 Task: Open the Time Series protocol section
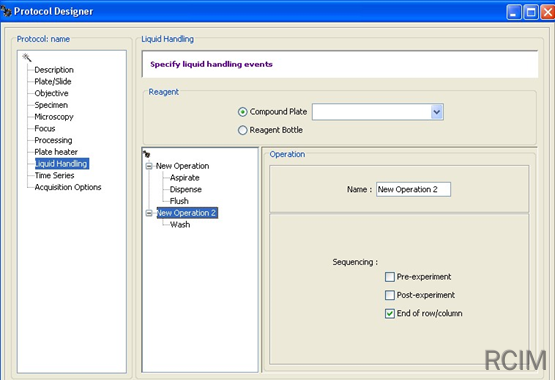(55, 175)
